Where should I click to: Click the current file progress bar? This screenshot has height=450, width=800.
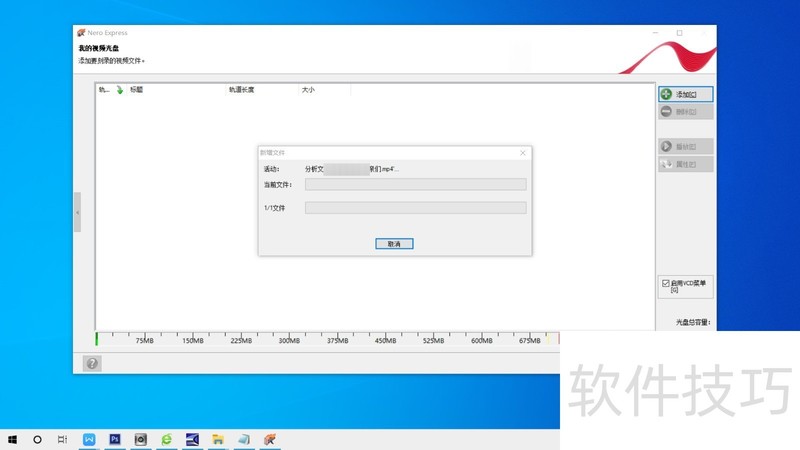pos(415,184)
